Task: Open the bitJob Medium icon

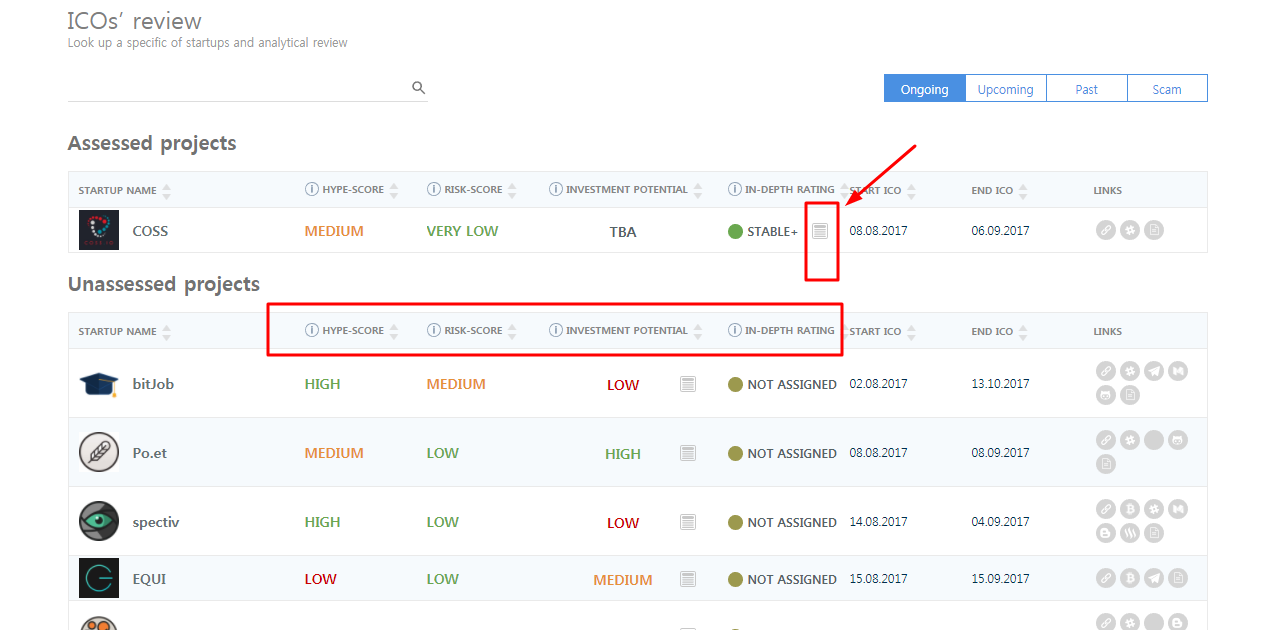Action: pyautogui.click(x=1178, y=371)
